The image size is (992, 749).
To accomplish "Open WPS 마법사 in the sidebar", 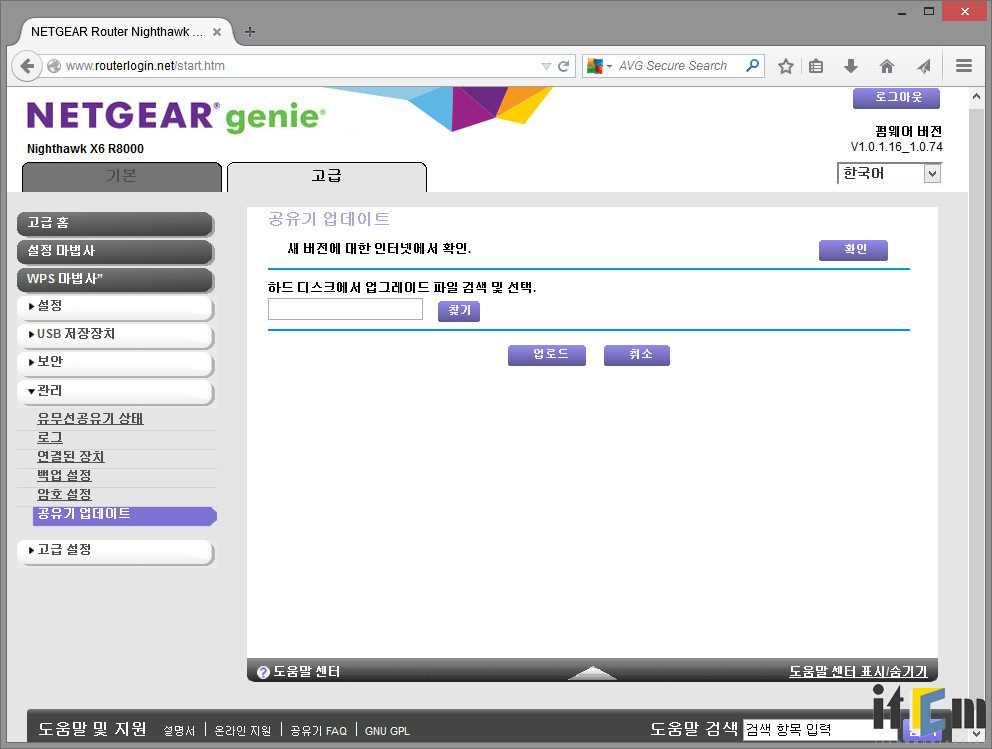I will click(116, 279).
